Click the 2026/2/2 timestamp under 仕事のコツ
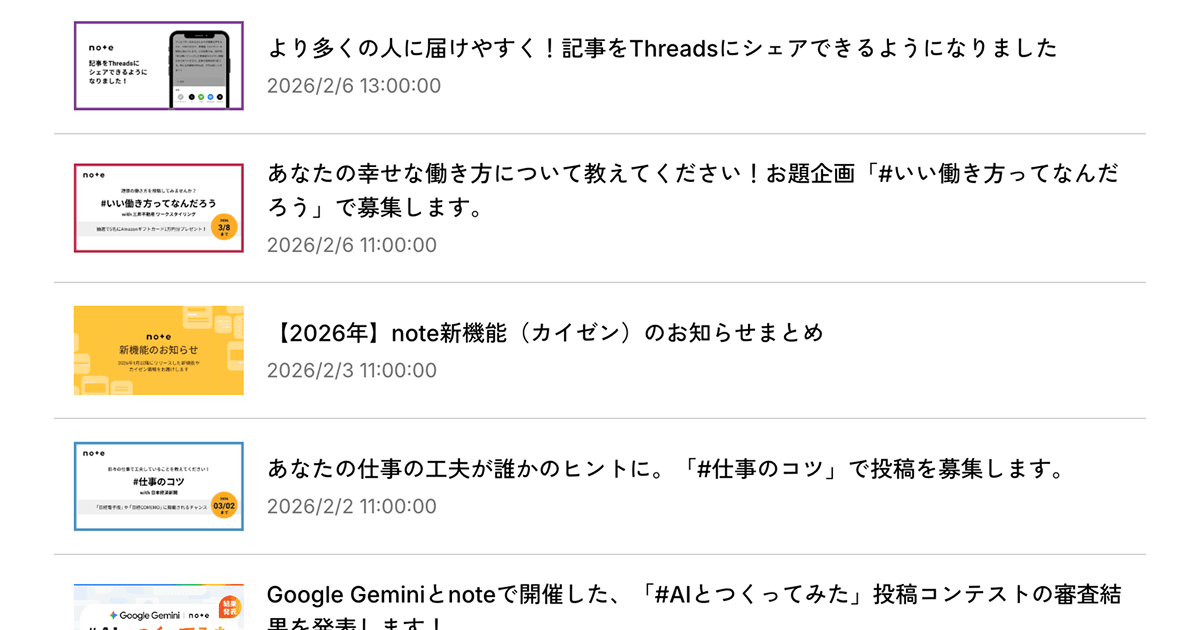The height and width of the screenshot is (630, 1200). pos(351,506)
